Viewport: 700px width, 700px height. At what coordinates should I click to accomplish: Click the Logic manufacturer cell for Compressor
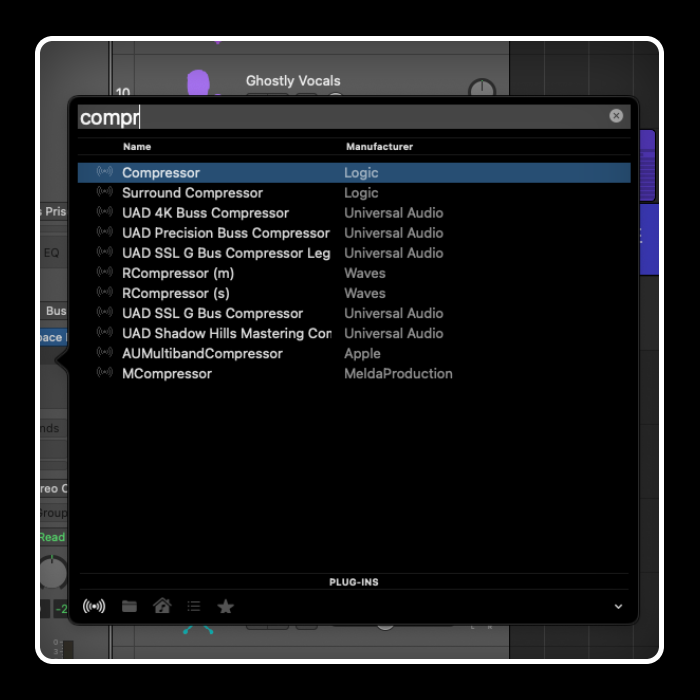point(361,173)
